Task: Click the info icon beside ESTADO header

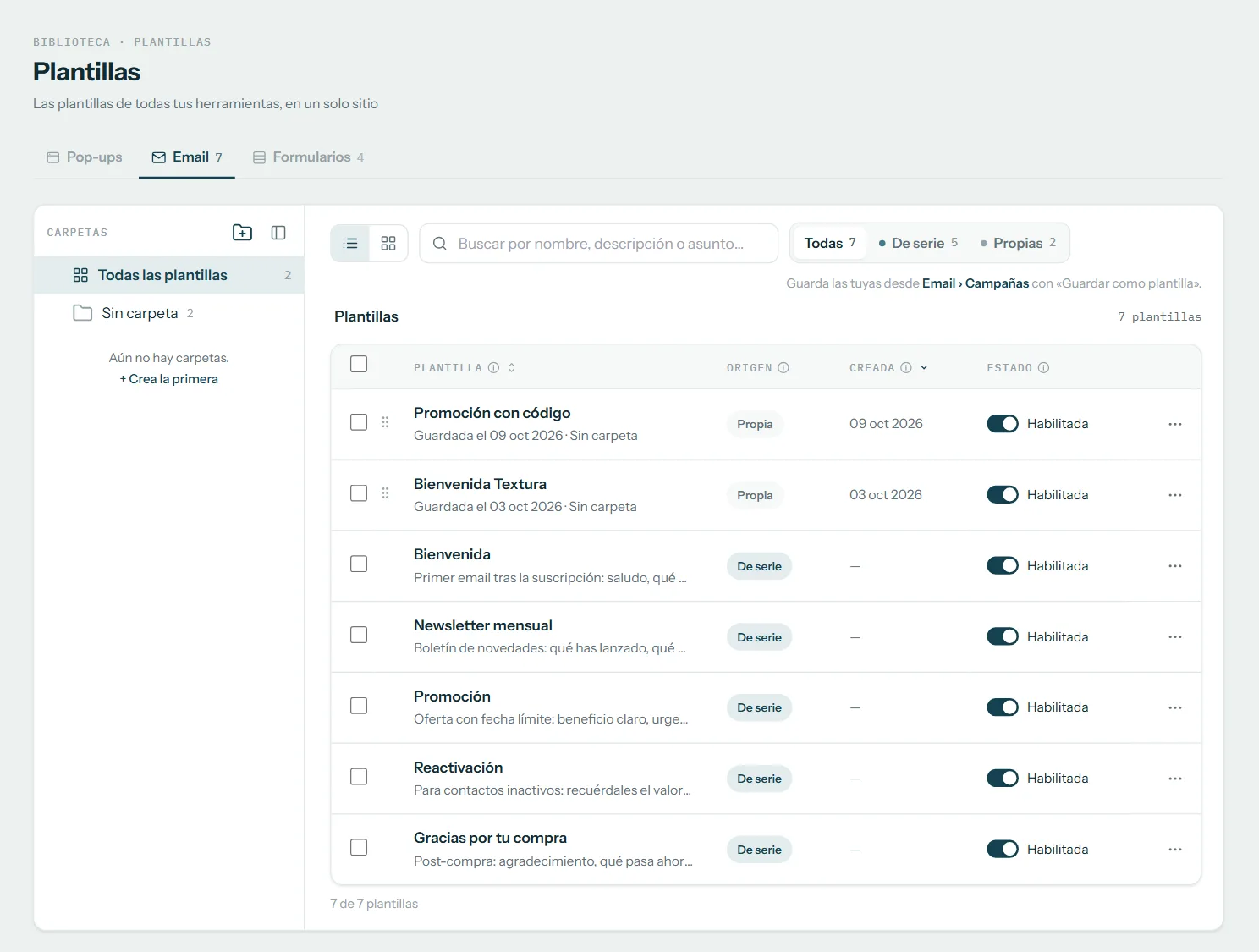Action: click(1043, 368)
